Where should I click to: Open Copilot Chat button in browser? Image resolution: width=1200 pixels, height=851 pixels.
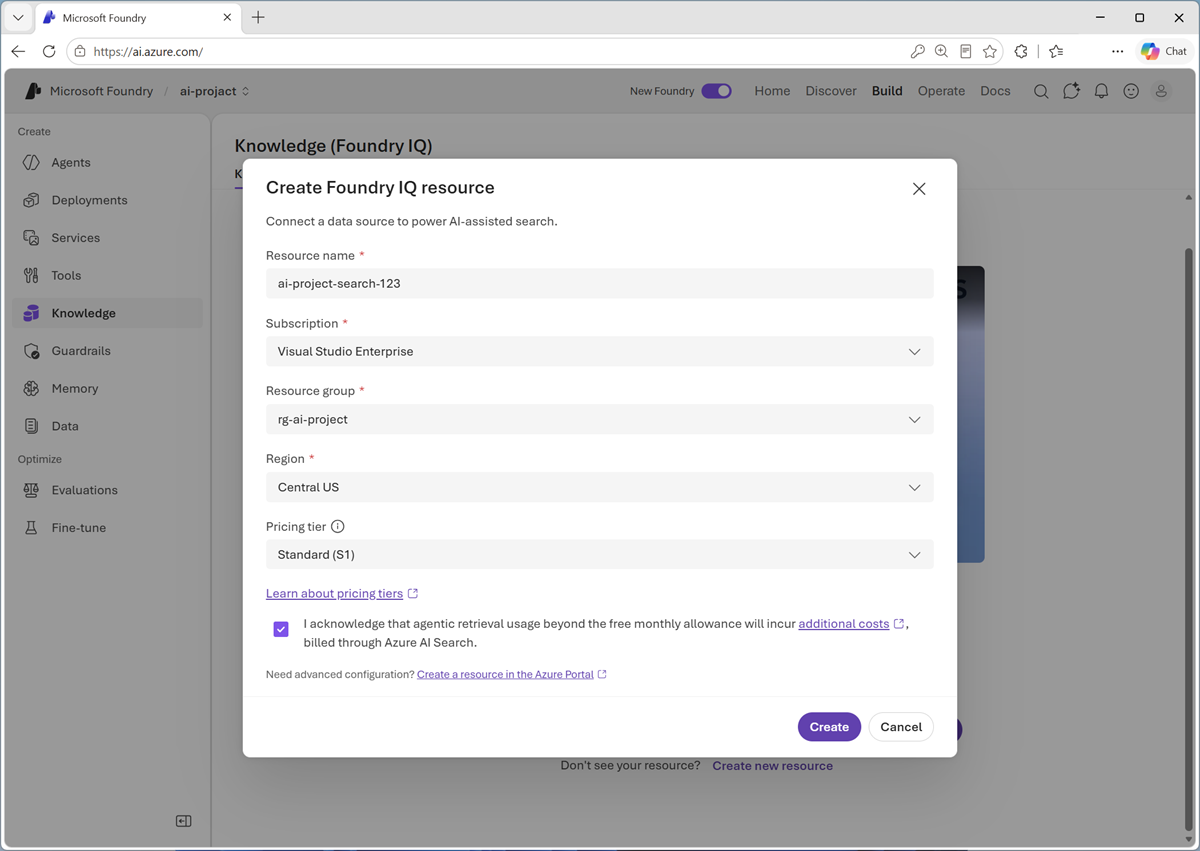pyautogui.click(x=1164, y=51)
